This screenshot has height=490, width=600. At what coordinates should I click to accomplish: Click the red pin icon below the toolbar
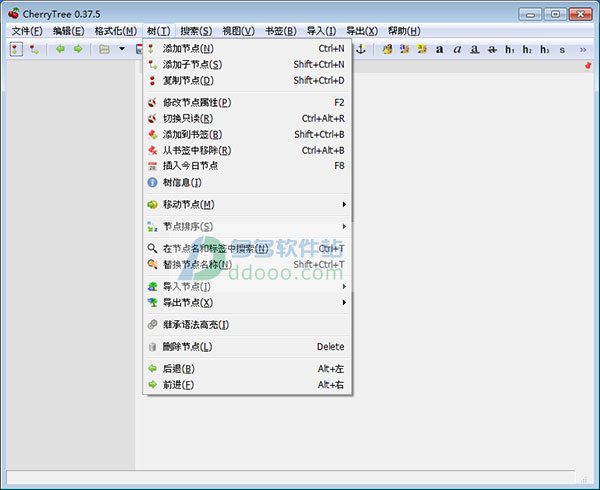[588, 66]
